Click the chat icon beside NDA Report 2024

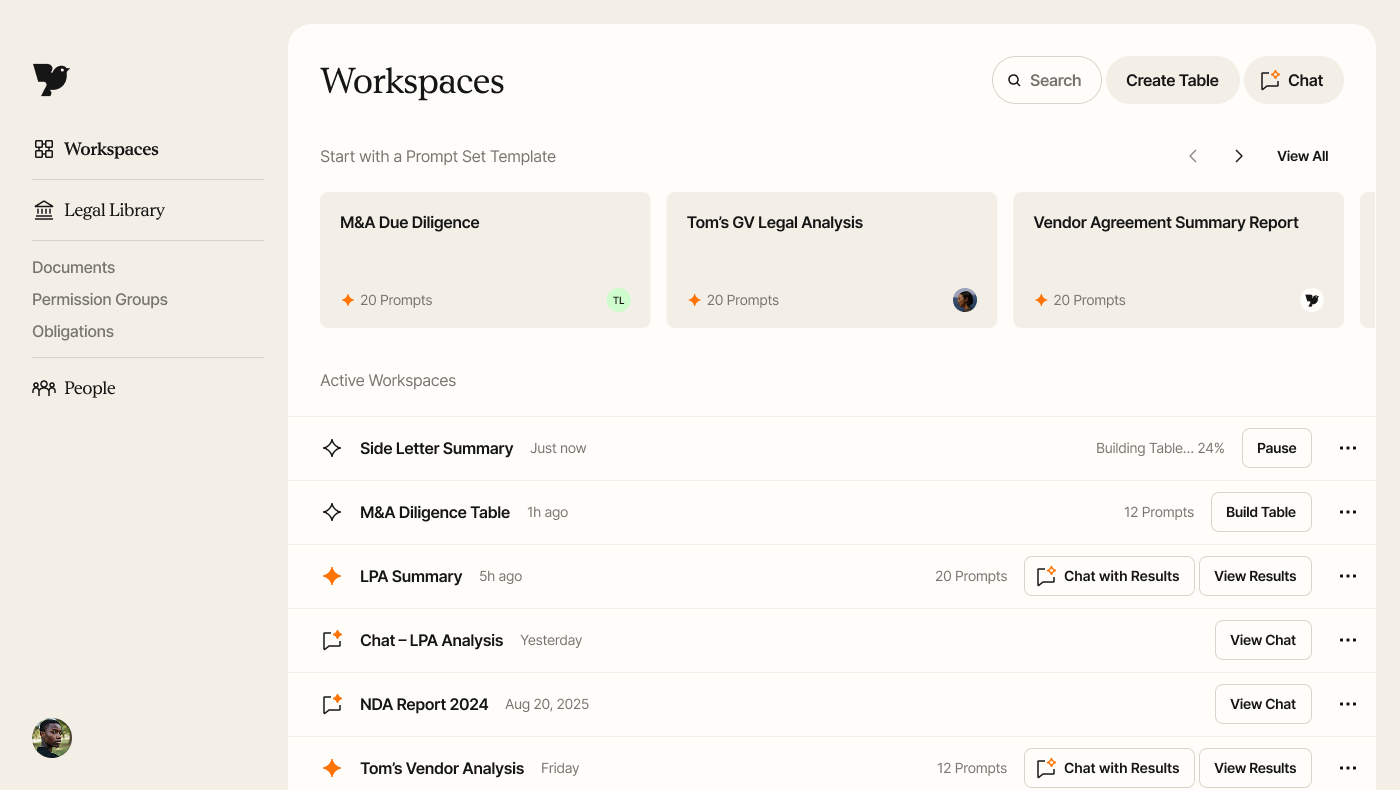coord(332,704)
